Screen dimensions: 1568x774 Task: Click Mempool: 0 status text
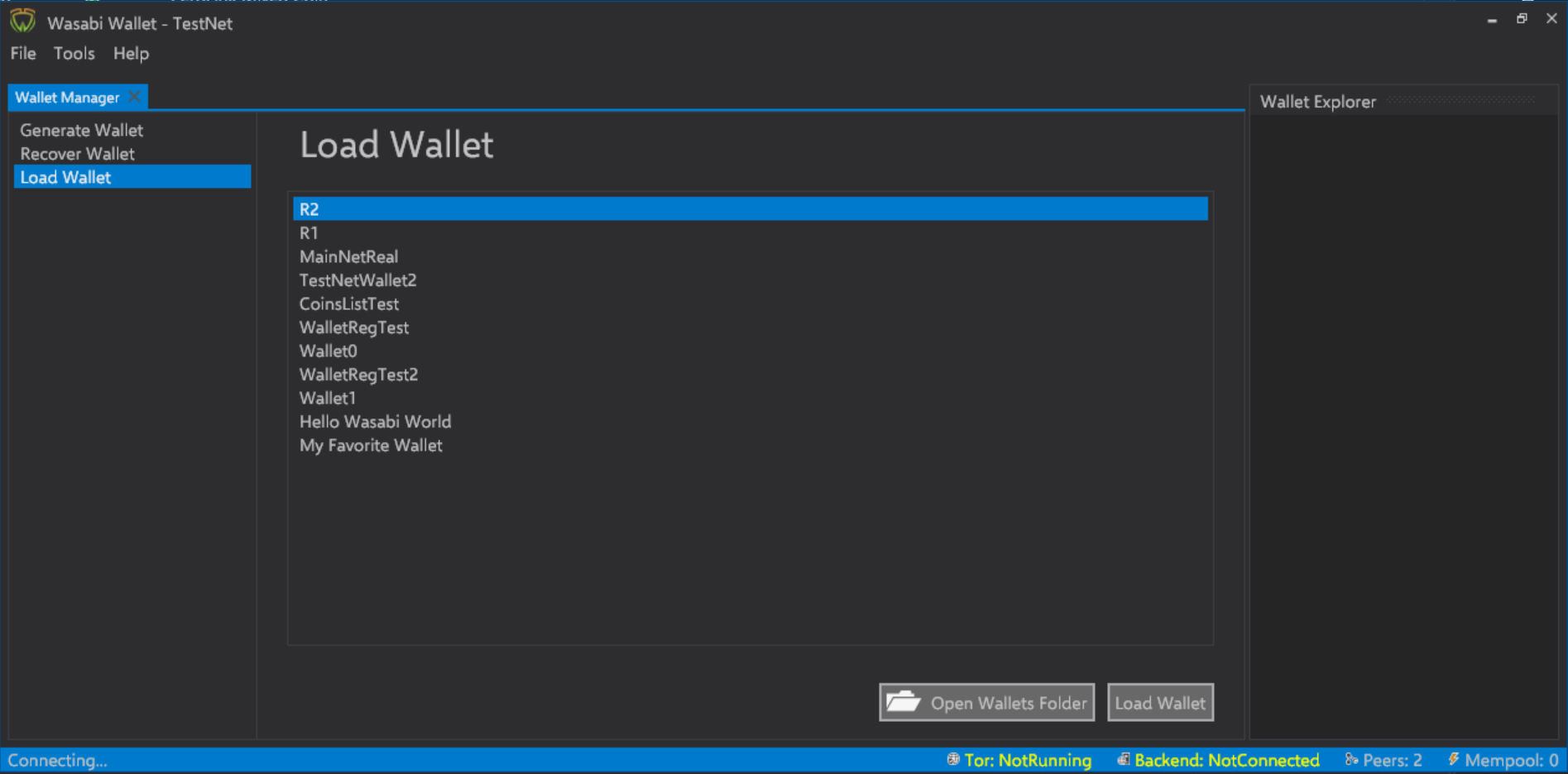tap(1511, 760)
